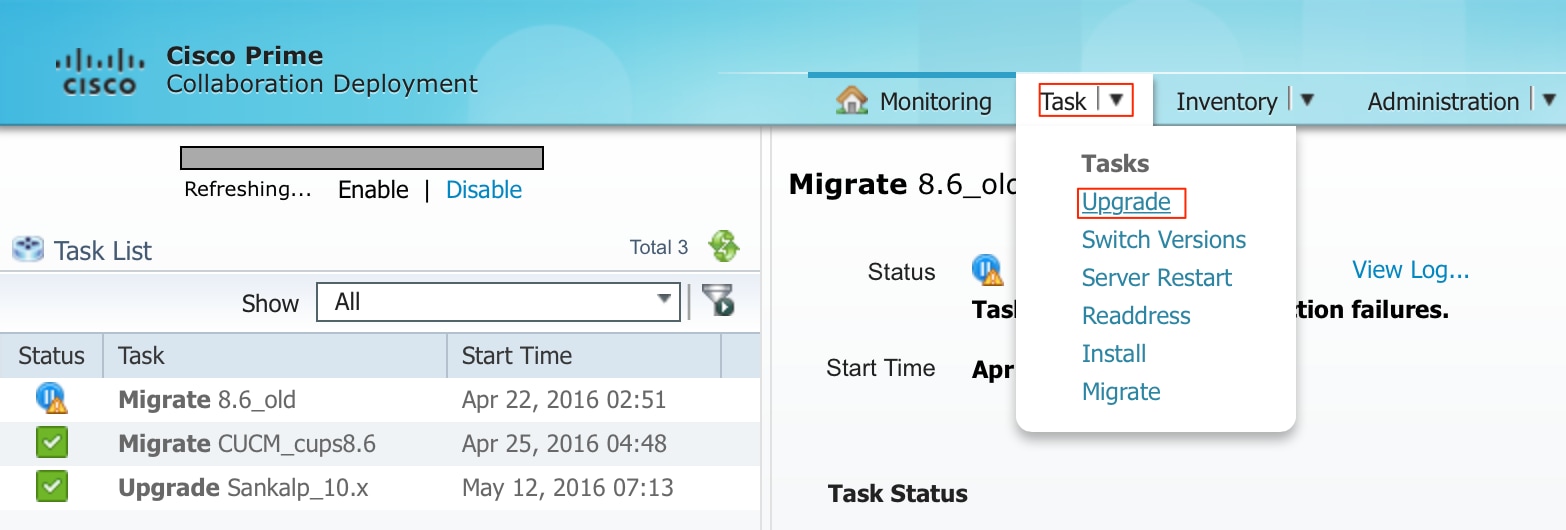Open the View Log link
The width and height of the screenshot is (1566, 530).
click(x=1411, y=270)
